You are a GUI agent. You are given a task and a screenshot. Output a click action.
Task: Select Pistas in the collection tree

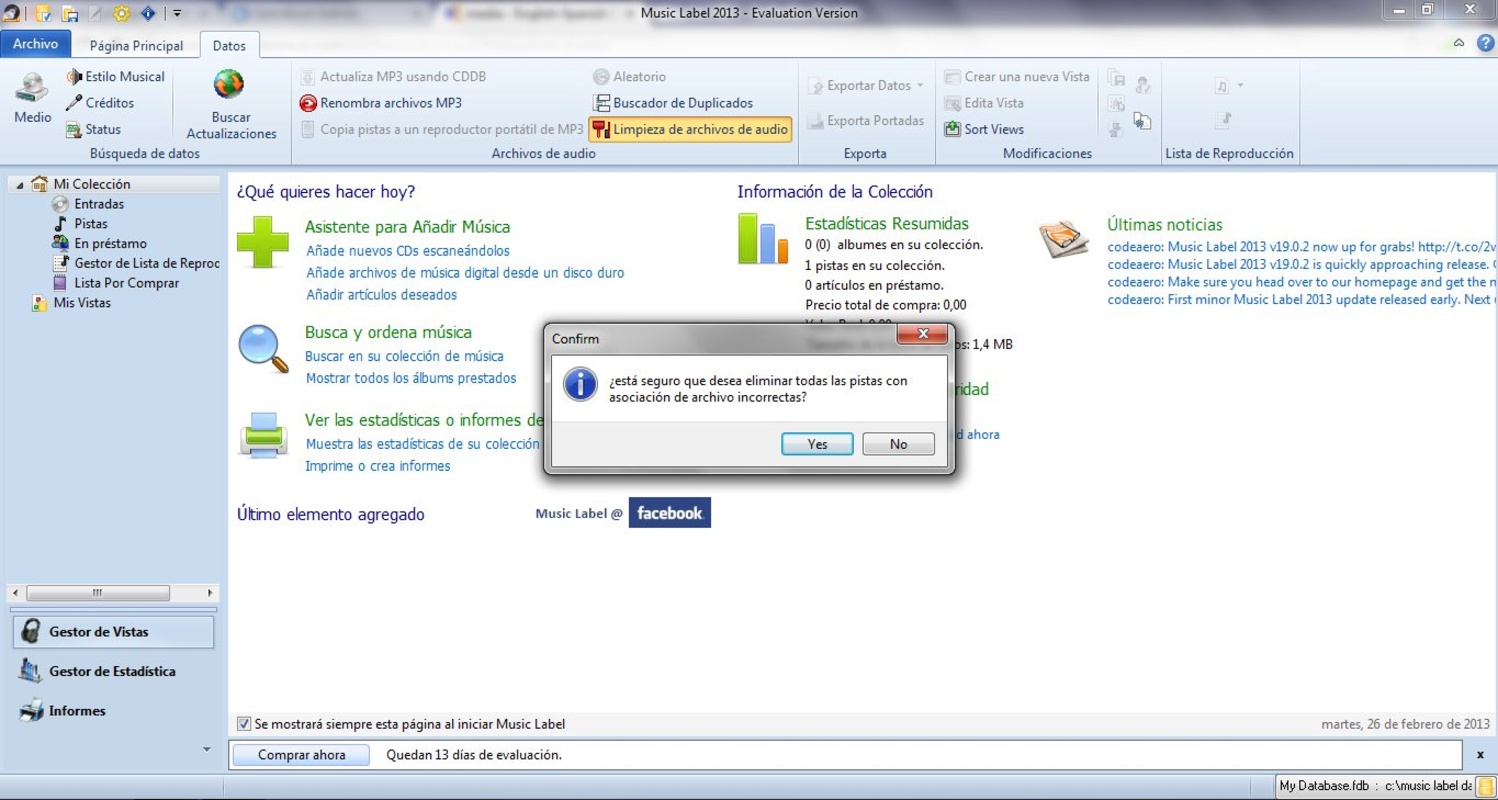pos(91,224)
